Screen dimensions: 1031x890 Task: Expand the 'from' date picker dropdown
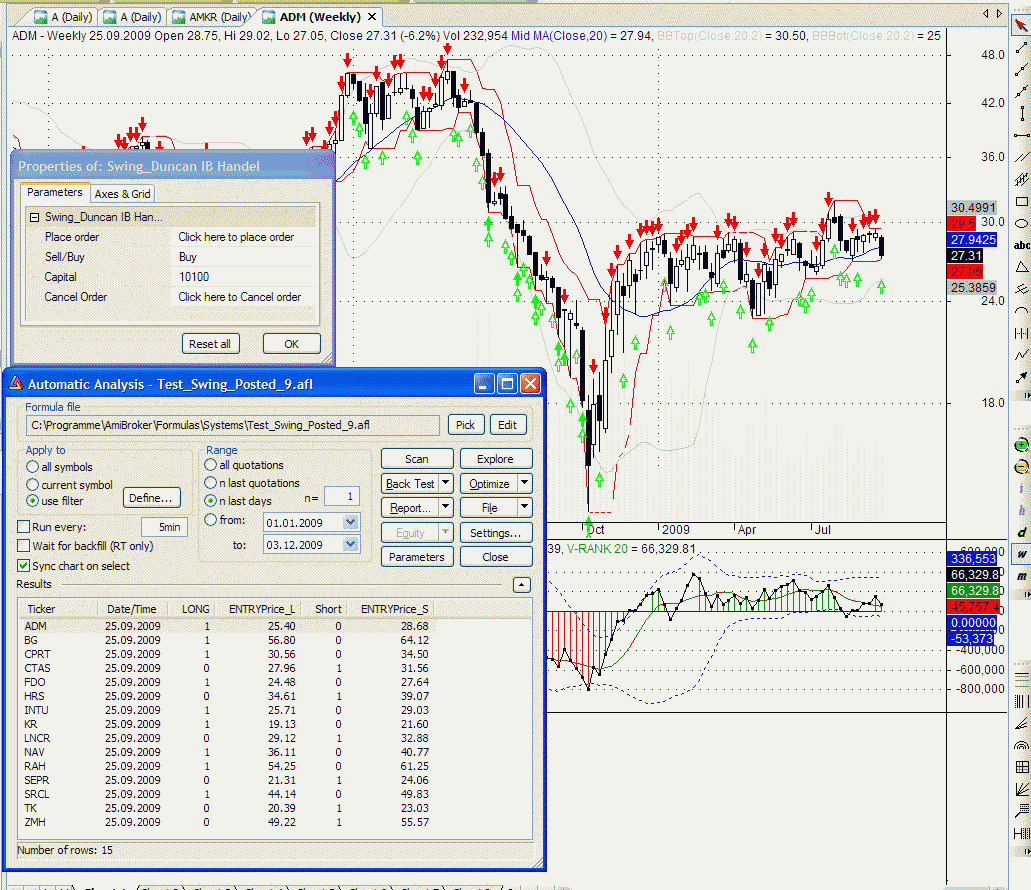click(349, 522)
